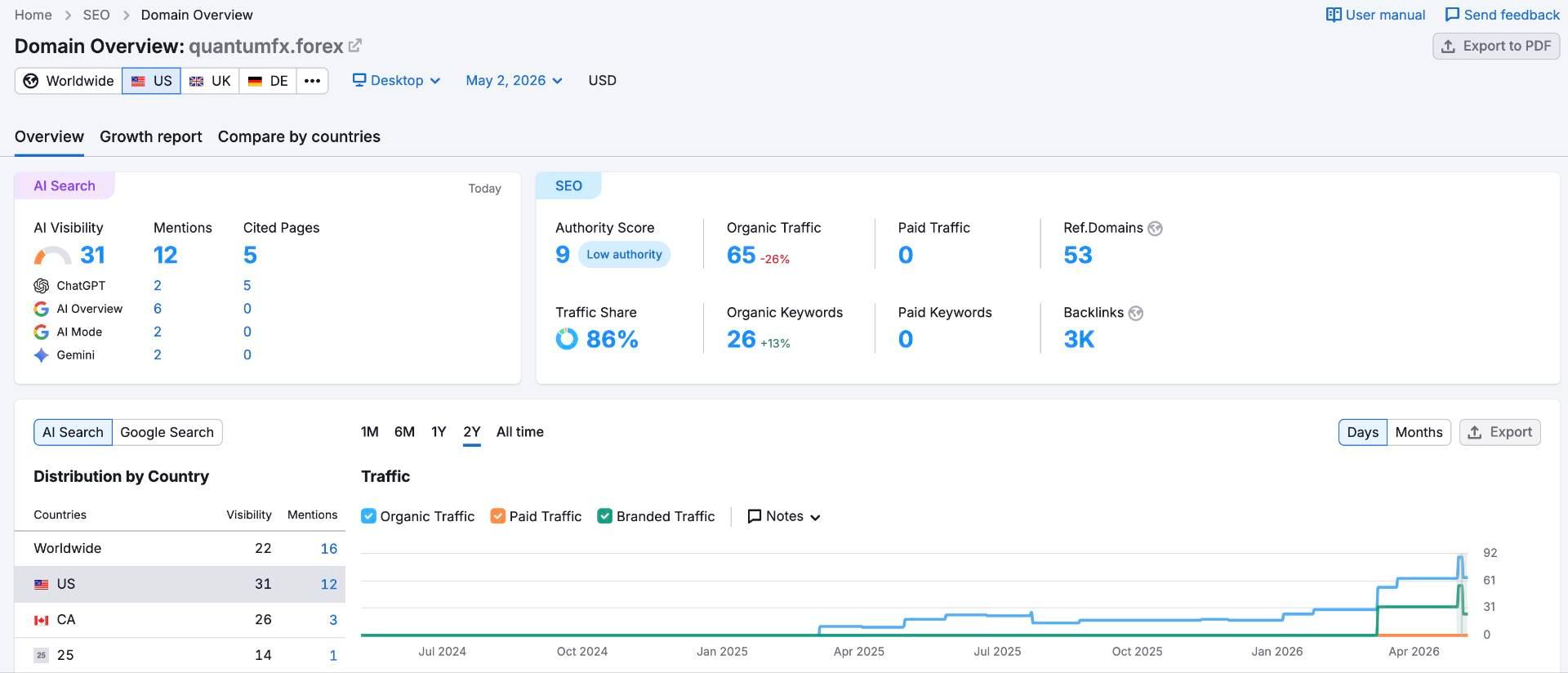
Task: Click the Canada flag in country table
Action: [42, 621]
